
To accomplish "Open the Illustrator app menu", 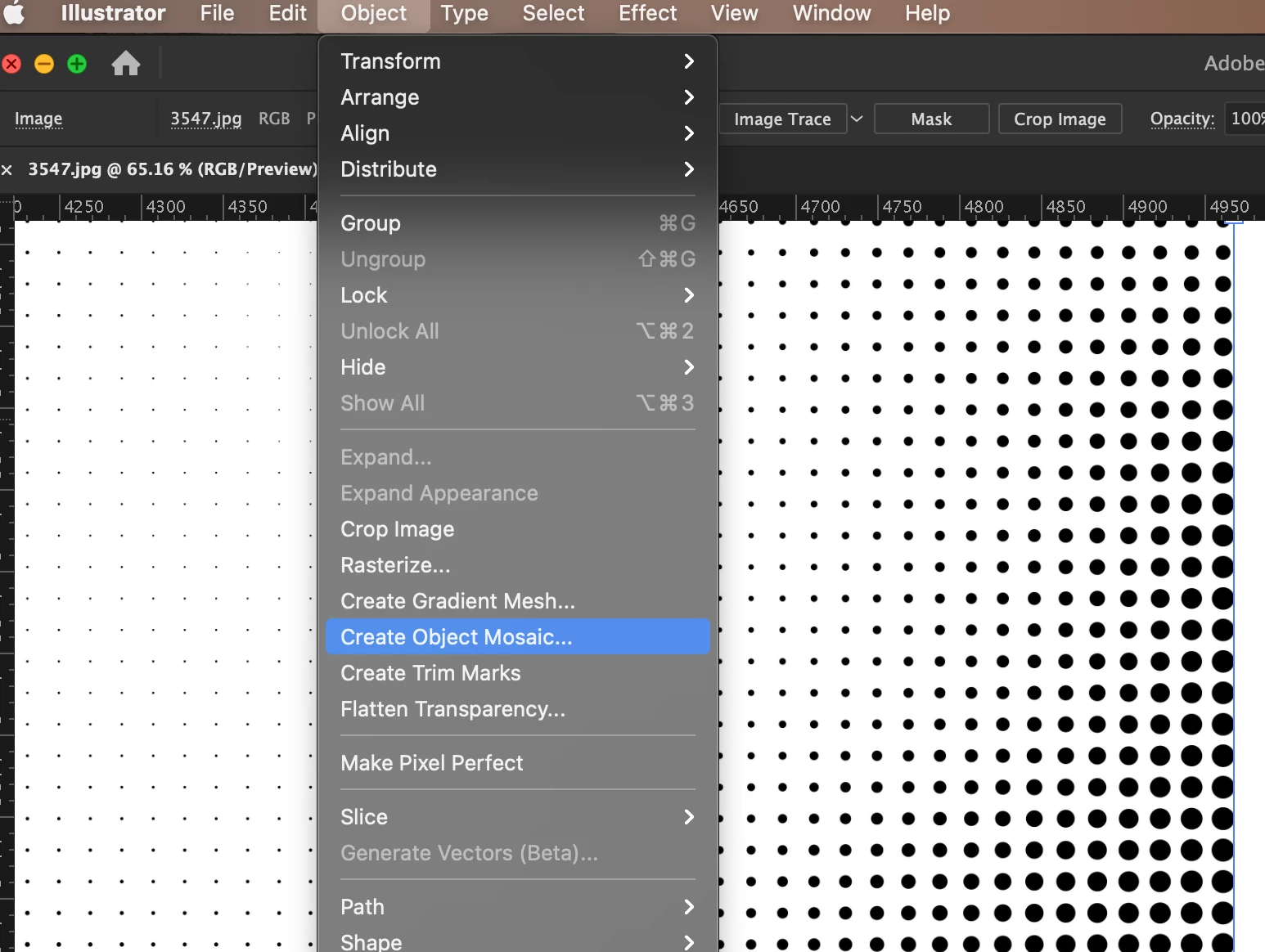I will [113, 13].
